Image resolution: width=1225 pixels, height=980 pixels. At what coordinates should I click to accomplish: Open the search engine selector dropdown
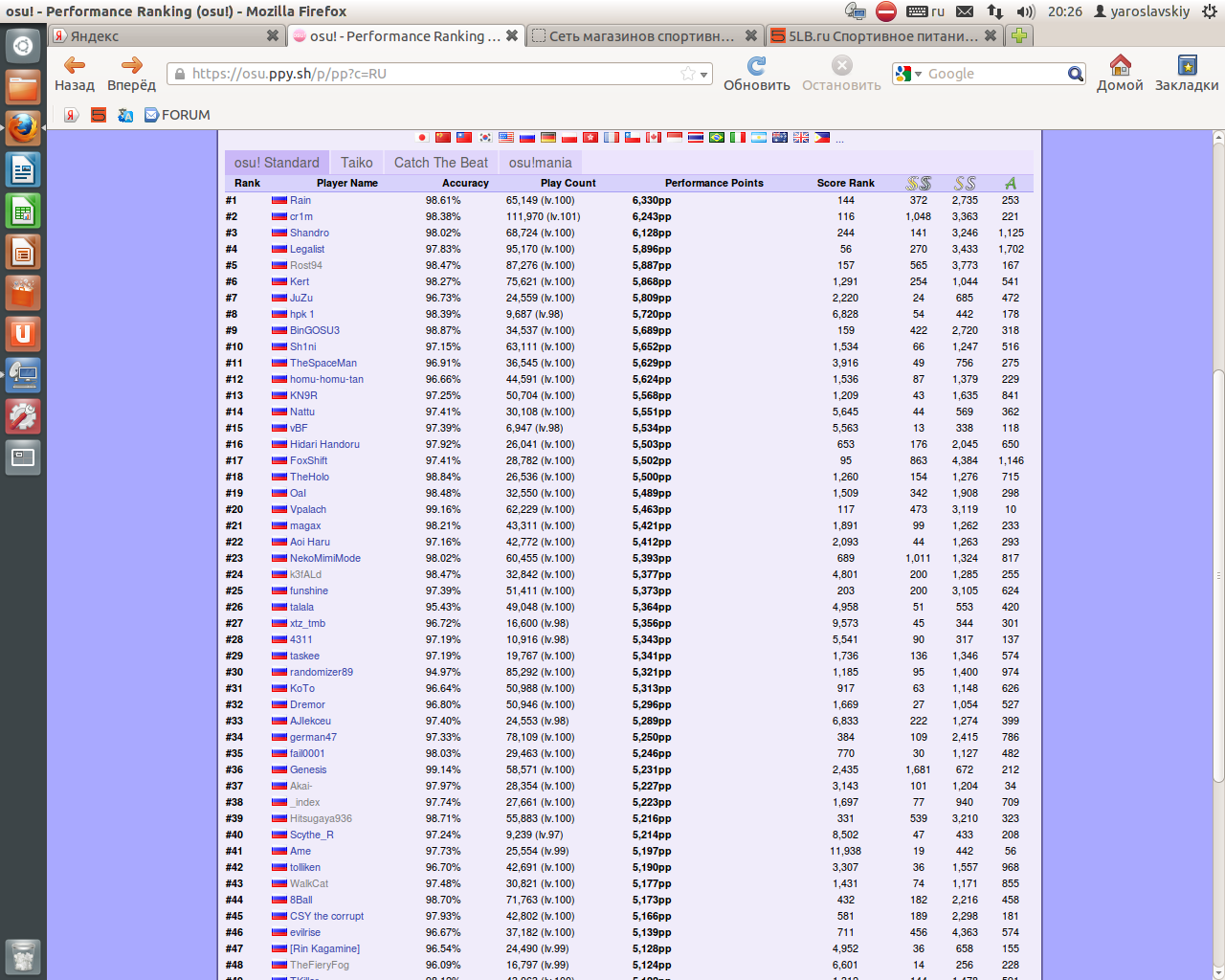(907, 74)
